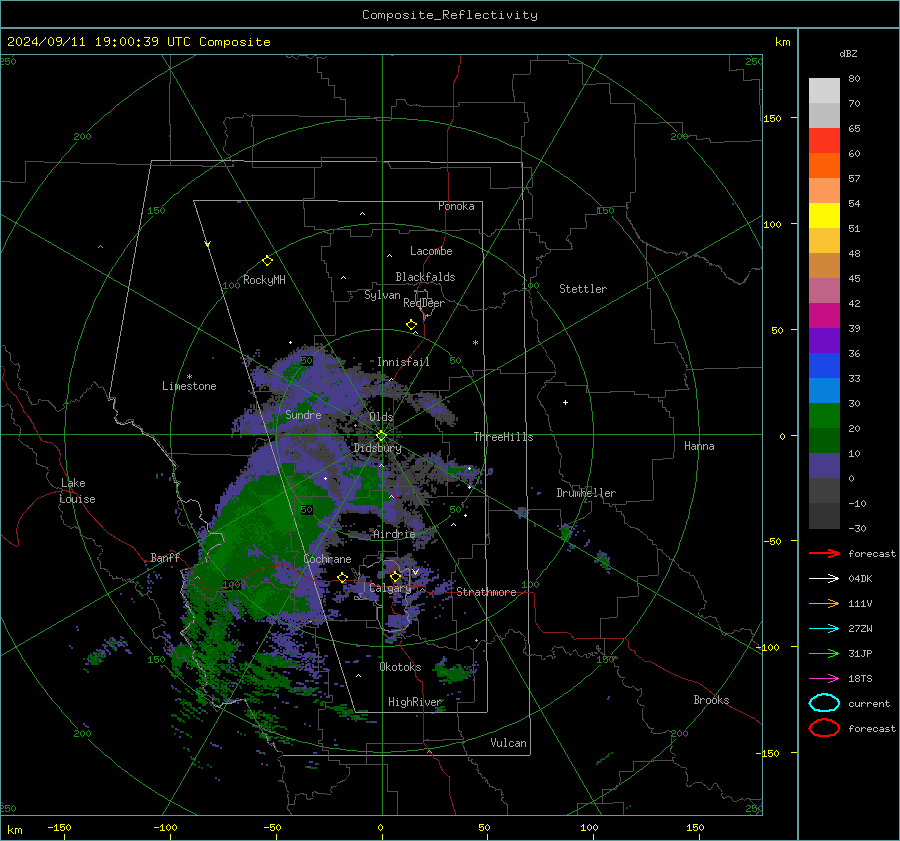Click the RedDeer city label
900x841 pixels.
(x=424, y=303)
